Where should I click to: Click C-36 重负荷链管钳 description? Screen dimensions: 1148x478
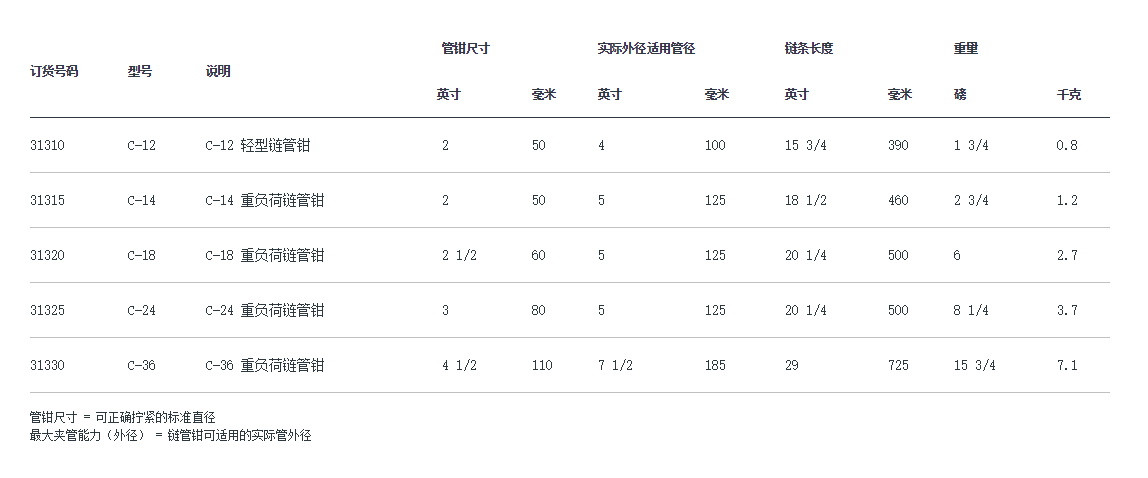[264, 365]
